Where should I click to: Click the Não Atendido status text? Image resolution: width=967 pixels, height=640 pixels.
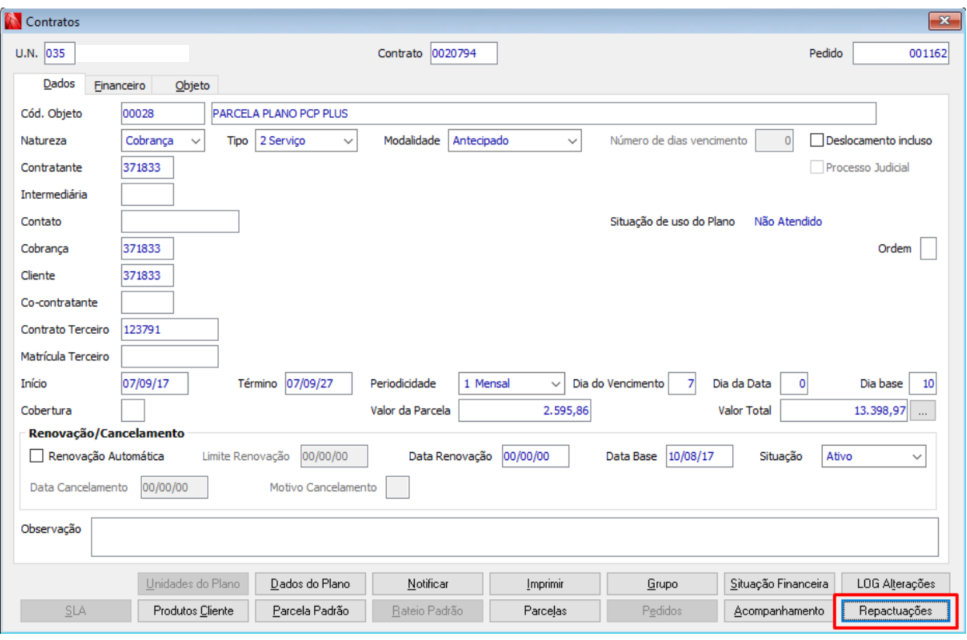click(788, 221)
